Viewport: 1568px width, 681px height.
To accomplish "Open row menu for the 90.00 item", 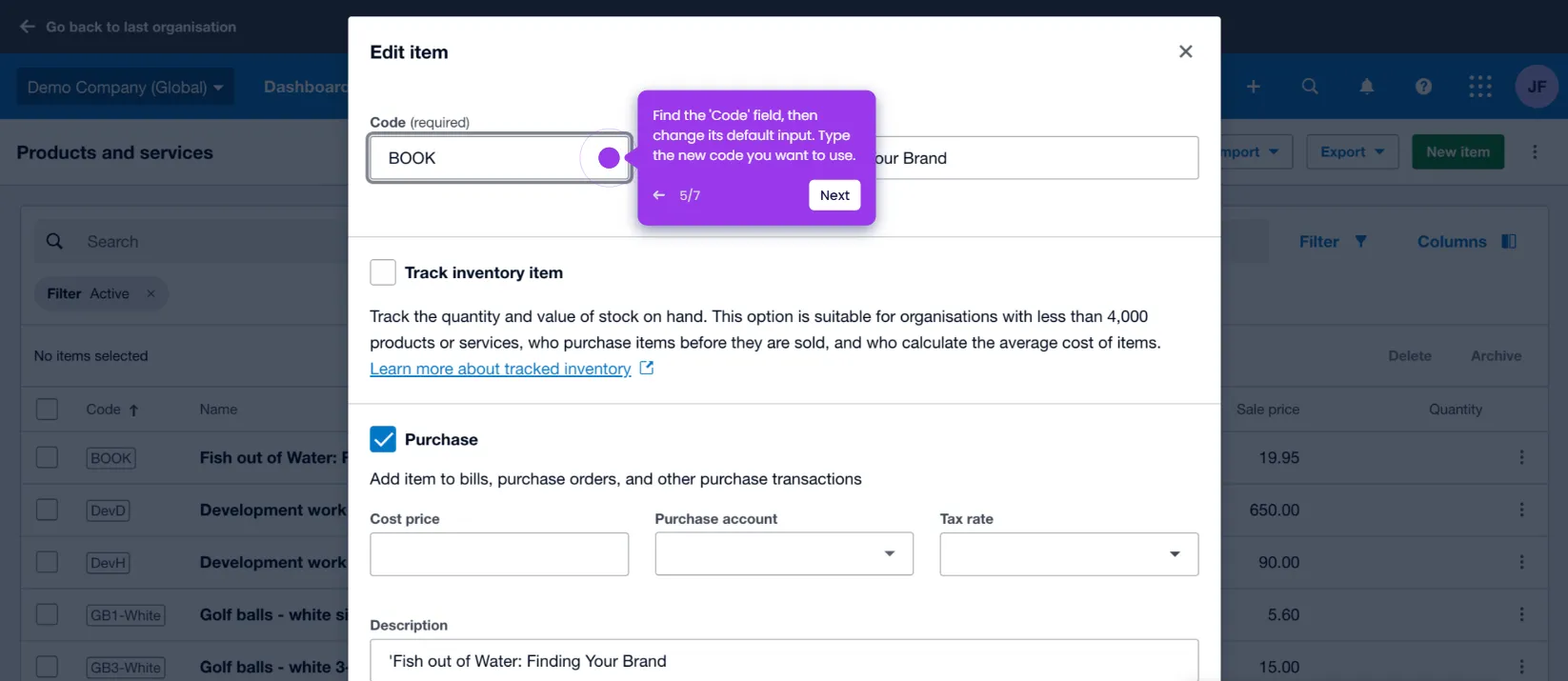I will pyautogui.click(x=1521, y=563).
